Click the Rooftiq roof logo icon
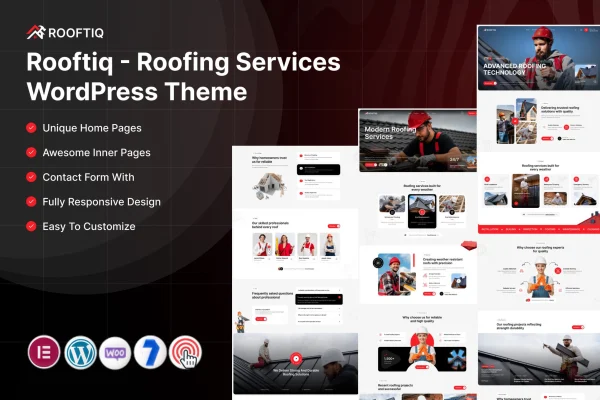The height and width of the screenshot is (400, 600). pos(36,33)
